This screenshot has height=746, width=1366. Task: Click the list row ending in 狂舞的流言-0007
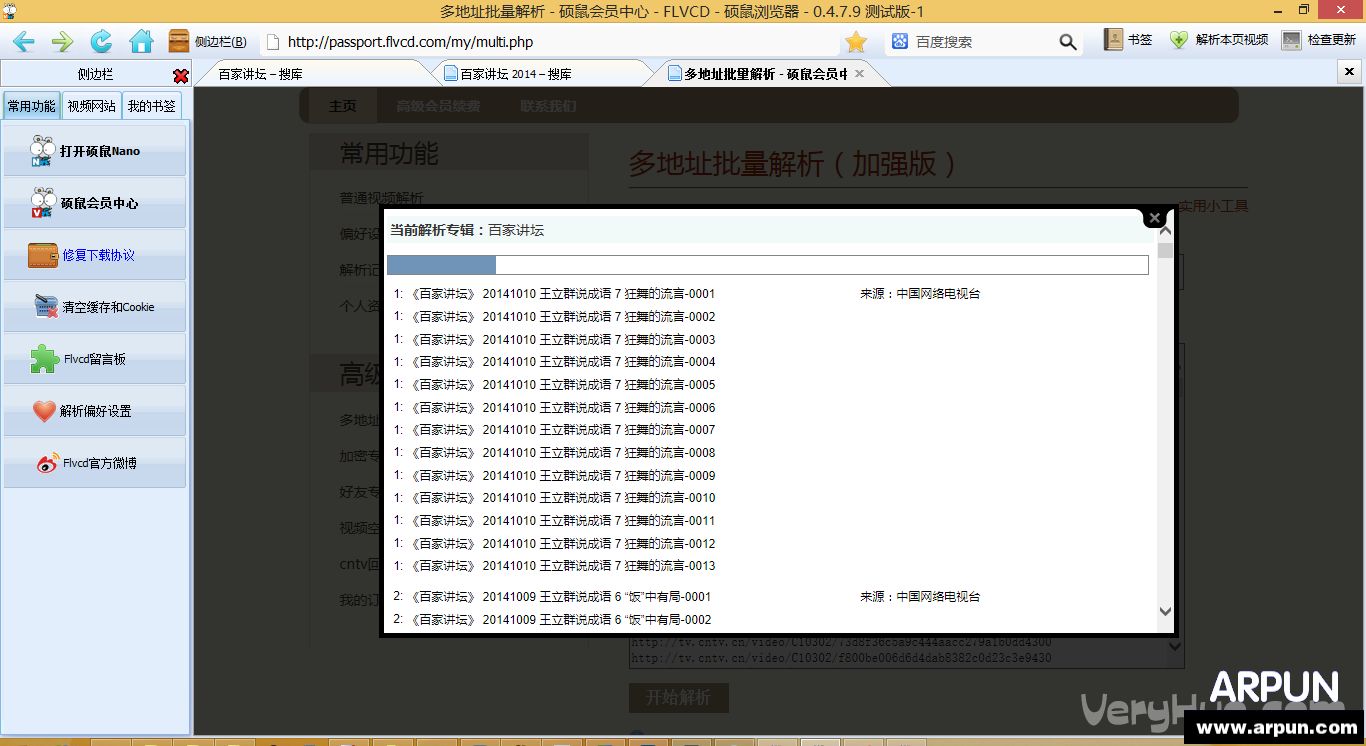(x=554, y=430)
